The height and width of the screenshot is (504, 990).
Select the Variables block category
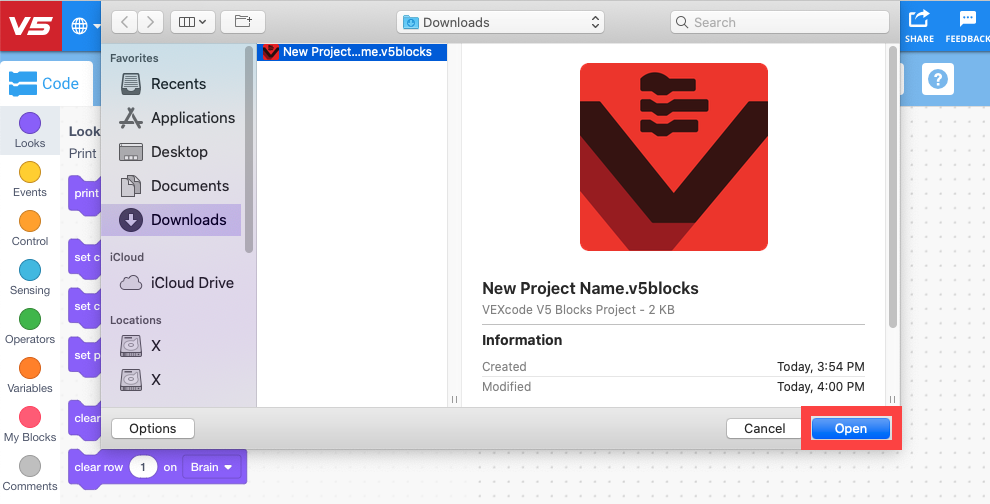click(x=30, y=376)
